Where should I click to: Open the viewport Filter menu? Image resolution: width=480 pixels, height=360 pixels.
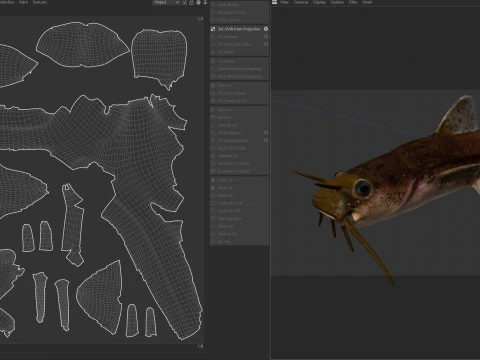tap(353, 2)
